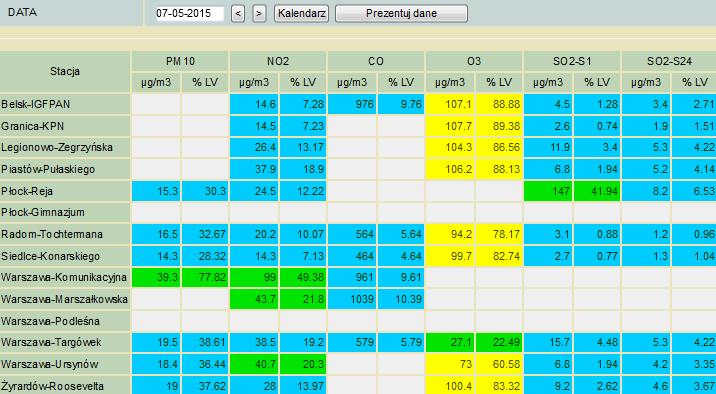The width and height of the screenshot is (716, 394).
Task: Select the Granica-KPN station row label
Action: (65, 126)
